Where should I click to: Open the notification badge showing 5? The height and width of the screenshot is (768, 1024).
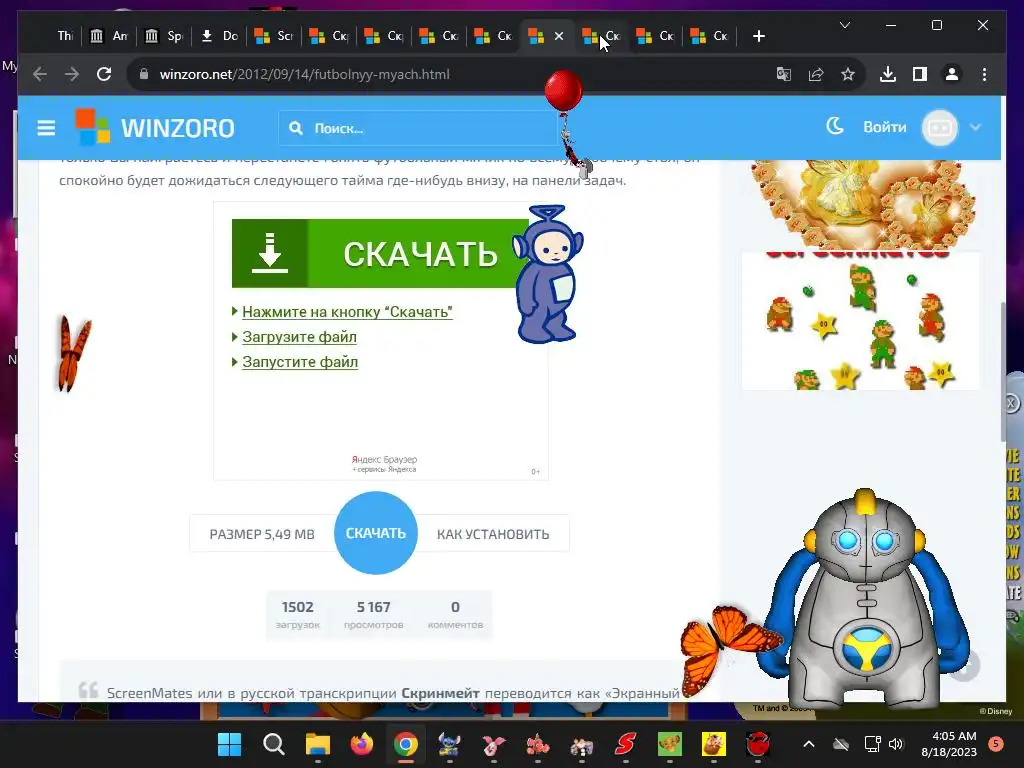[x=996, y=744]
